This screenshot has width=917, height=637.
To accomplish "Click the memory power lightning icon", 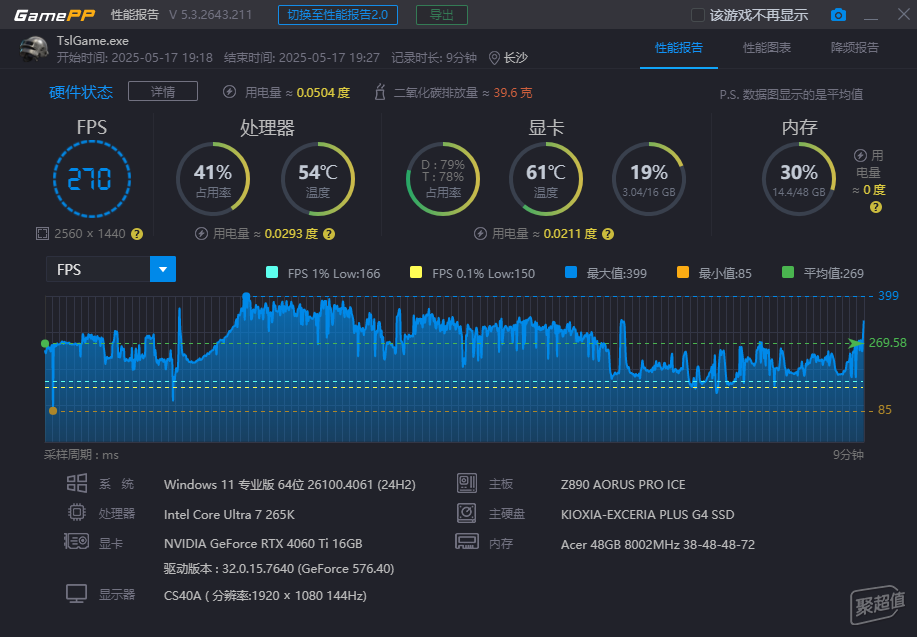I will tap(860, 155).
